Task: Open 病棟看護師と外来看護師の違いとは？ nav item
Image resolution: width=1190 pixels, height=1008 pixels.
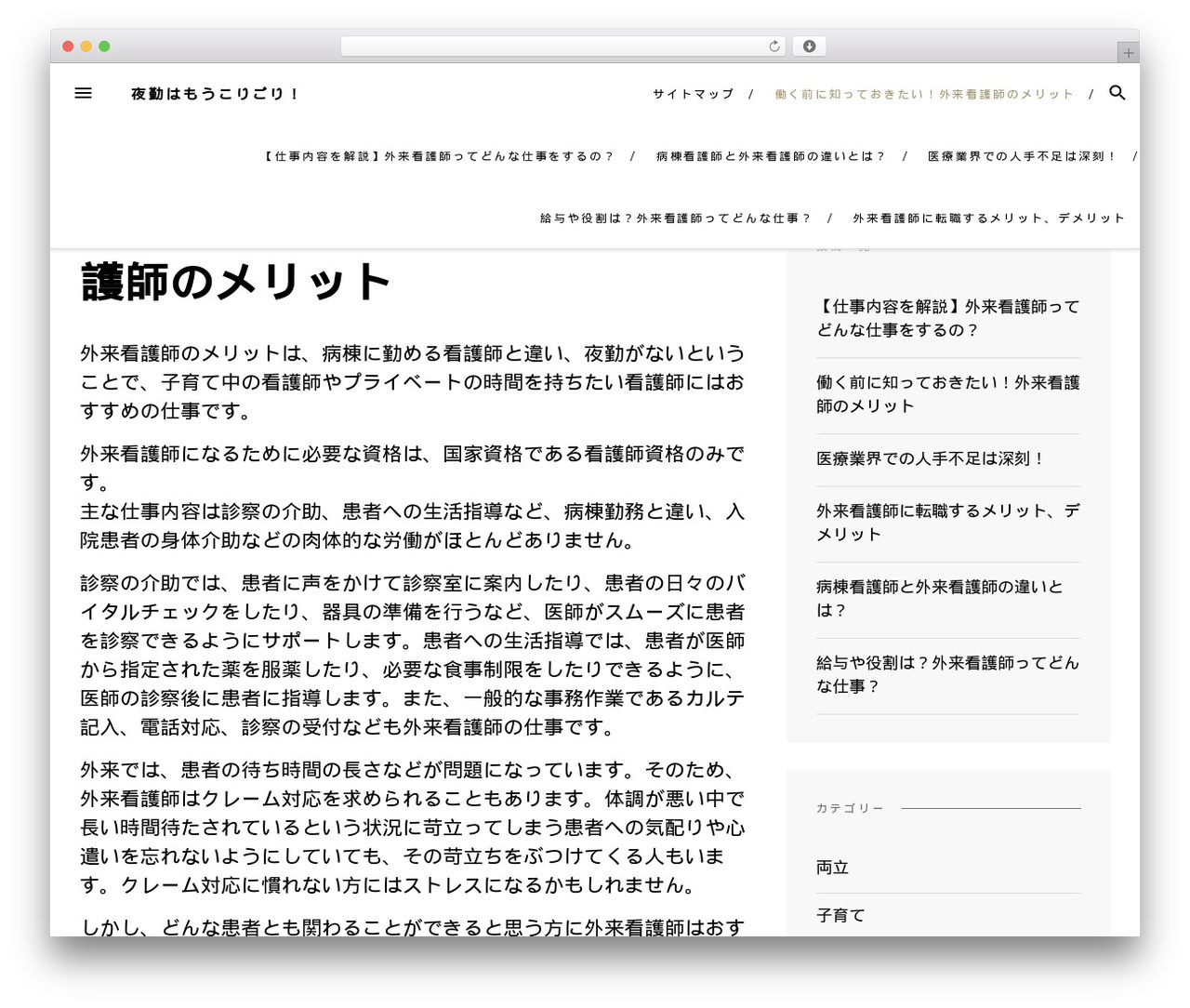Action: tap(771, 156)
